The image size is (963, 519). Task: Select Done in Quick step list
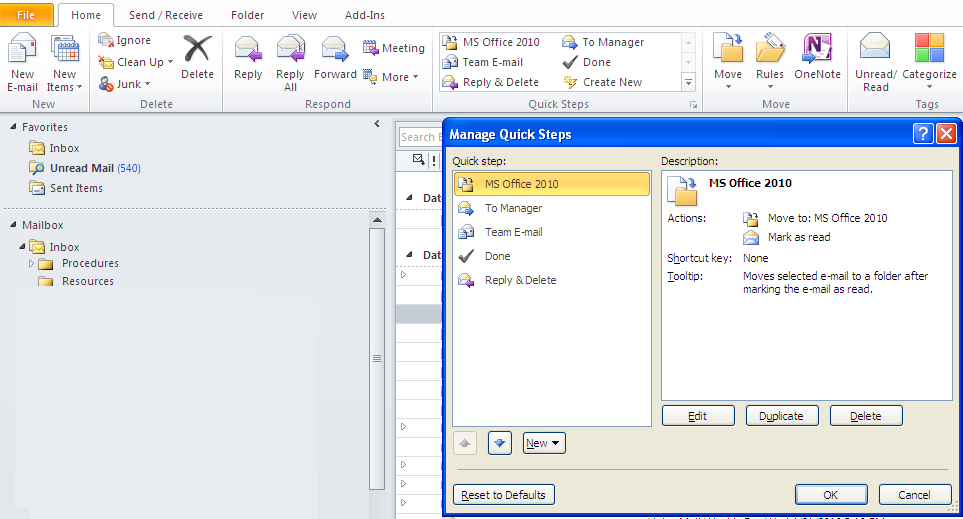552,256
